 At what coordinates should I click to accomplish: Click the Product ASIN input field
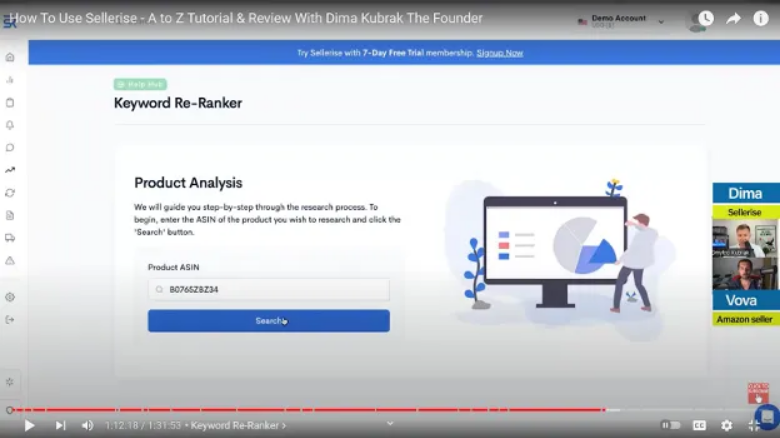click(269, 289)
